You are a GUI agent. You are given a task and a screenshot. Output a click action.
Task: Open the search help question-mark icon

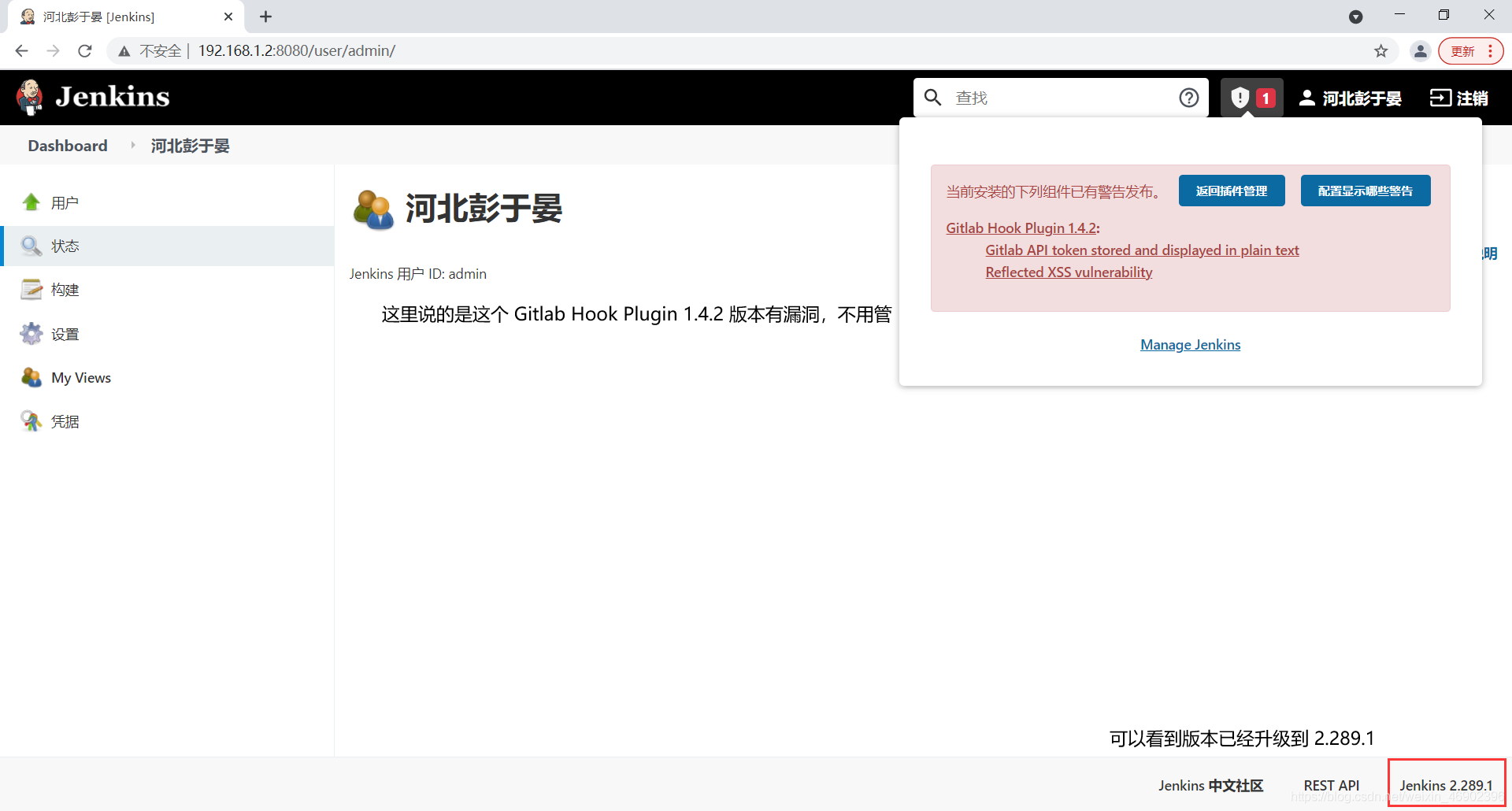pos(1189,98)
